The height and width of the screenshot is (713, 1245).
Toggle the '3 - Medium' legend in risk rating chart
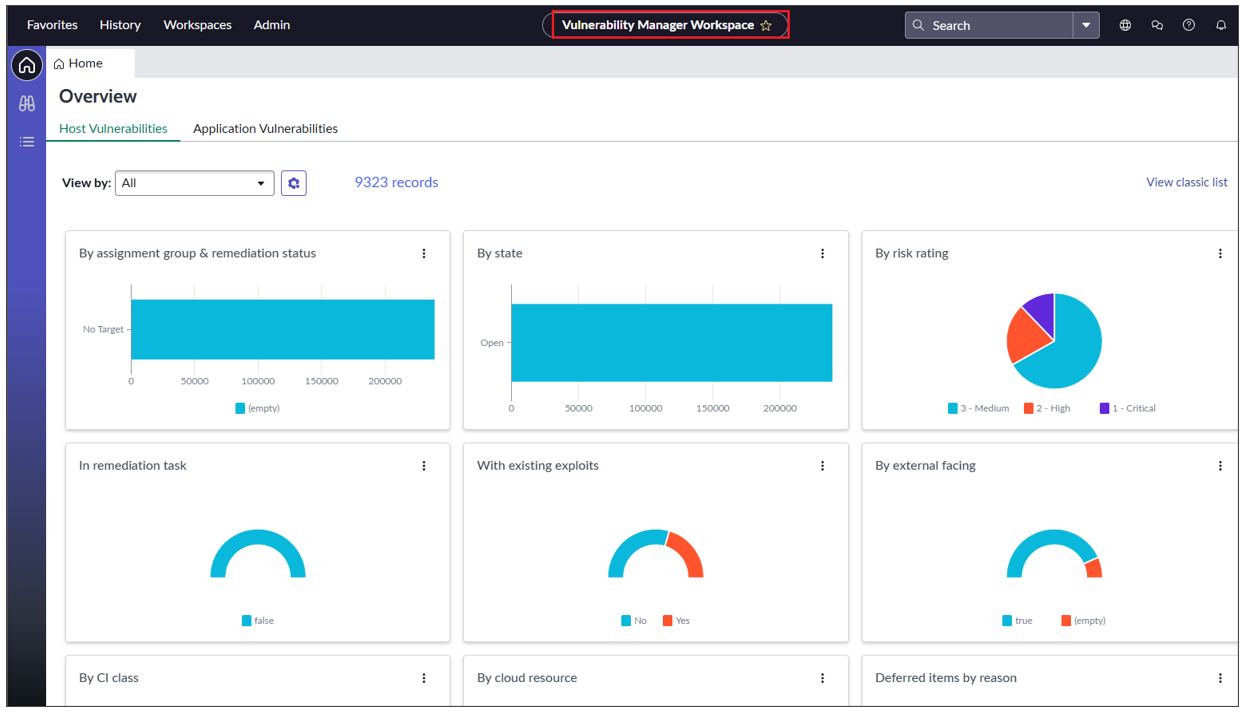click(978, 408)
